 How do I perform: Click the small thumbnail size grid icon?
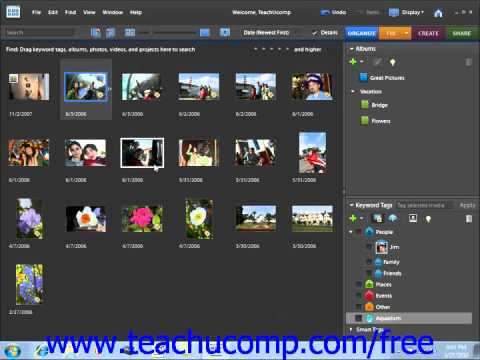[x=130, y=32]
